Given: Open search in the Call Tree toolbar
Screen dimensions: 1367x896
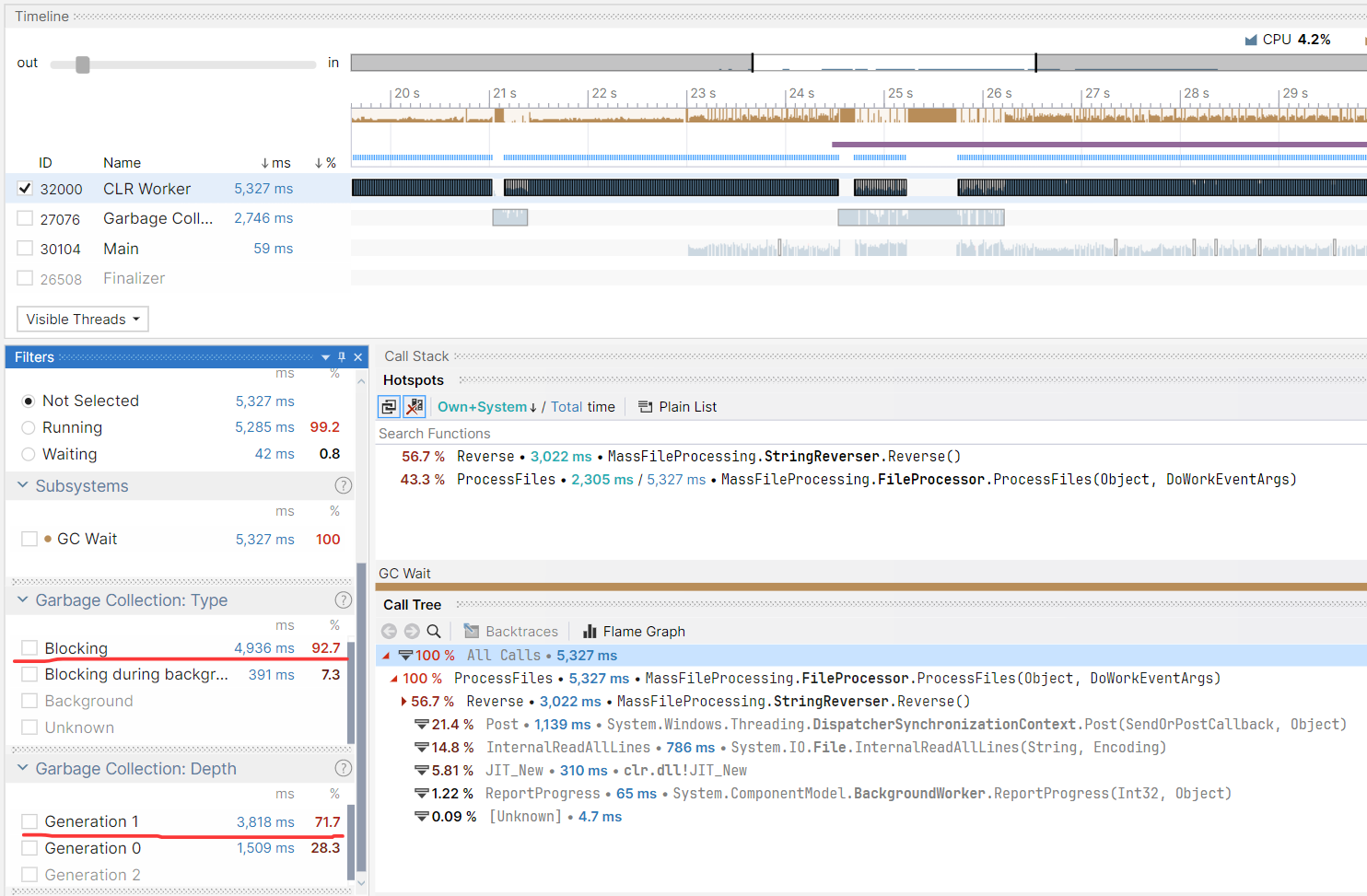Looking at the screenshot, I should [434, 632].
